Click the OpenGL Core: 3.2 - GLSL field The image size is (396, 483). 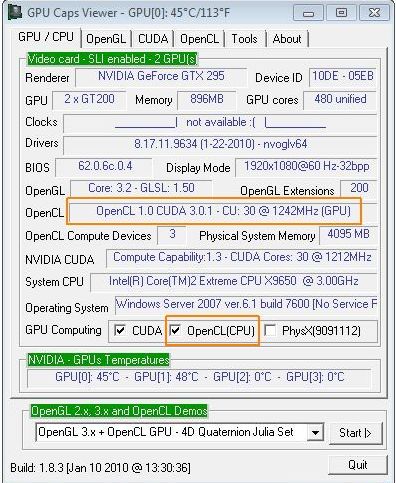141,189
